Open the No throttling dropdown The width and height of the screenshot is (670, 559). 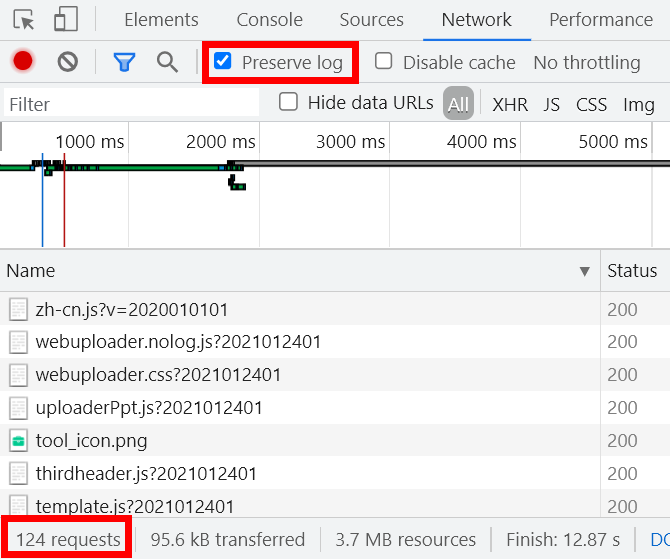(x=586, y=62)
